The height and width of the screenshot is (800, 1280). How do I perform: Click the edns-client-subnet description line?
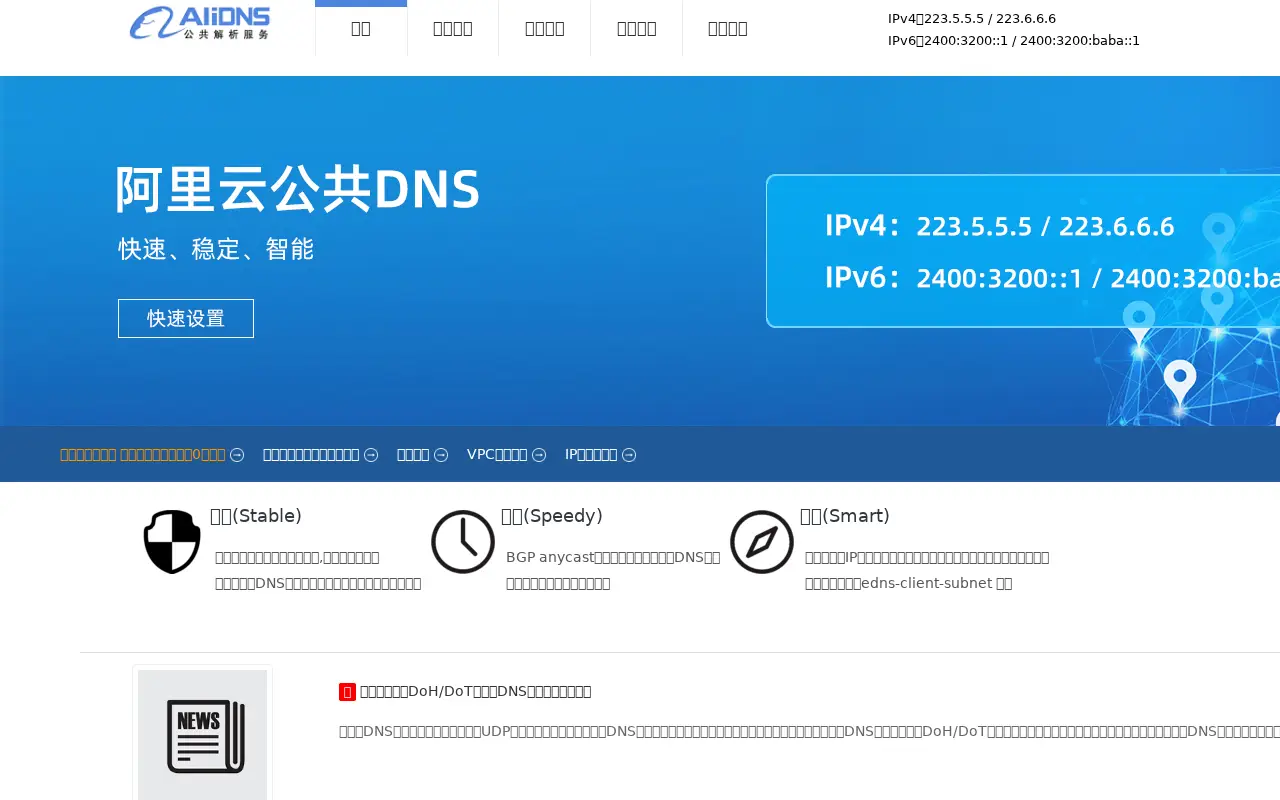point(909,583)
